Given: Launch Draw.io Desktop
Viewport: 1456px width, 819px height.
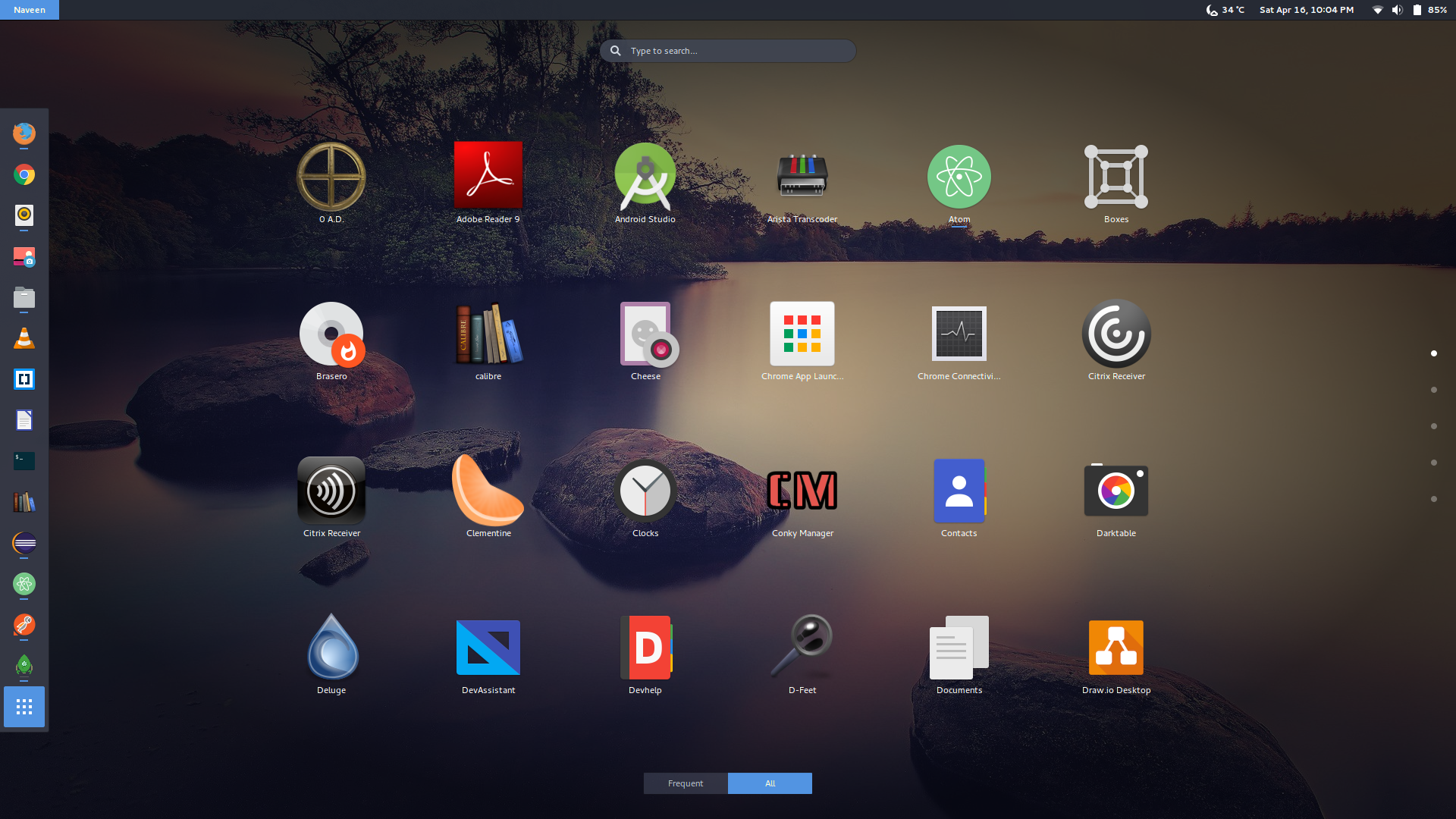Looking at the screenshot, I should pos(1116,648).
